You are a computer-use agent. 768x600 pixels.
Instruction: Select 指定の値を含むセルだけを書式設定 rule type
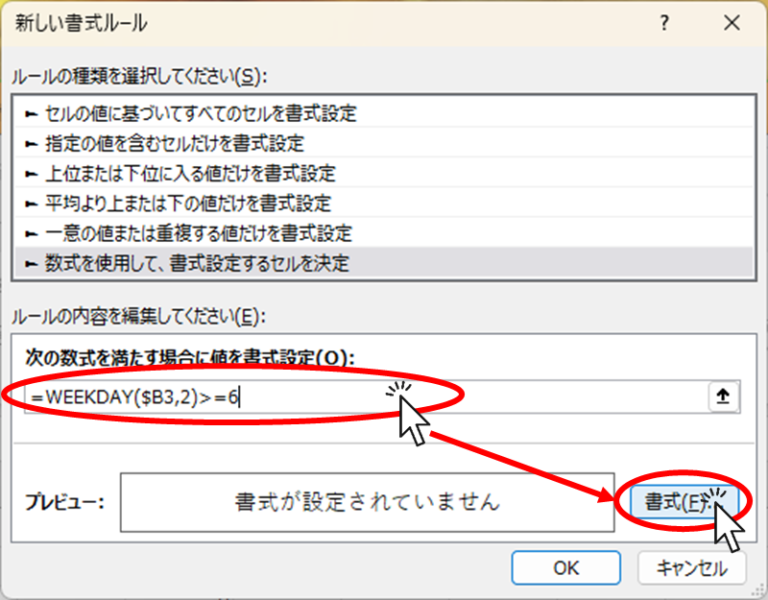coord(384,144)
